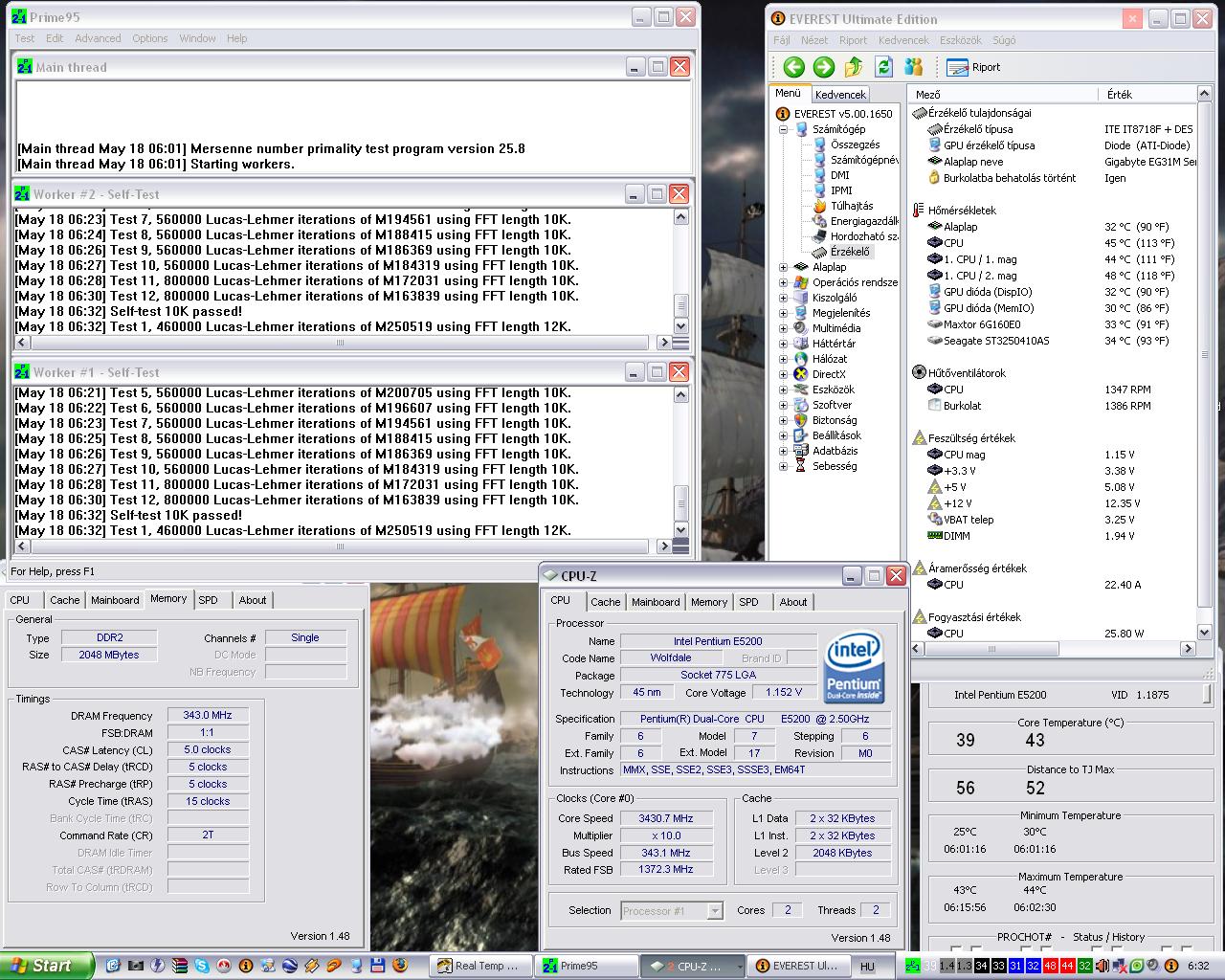Screen dimensions: 1225x980
Task: Switch to SPD tab in front CPU-Z
Action: 748,602
